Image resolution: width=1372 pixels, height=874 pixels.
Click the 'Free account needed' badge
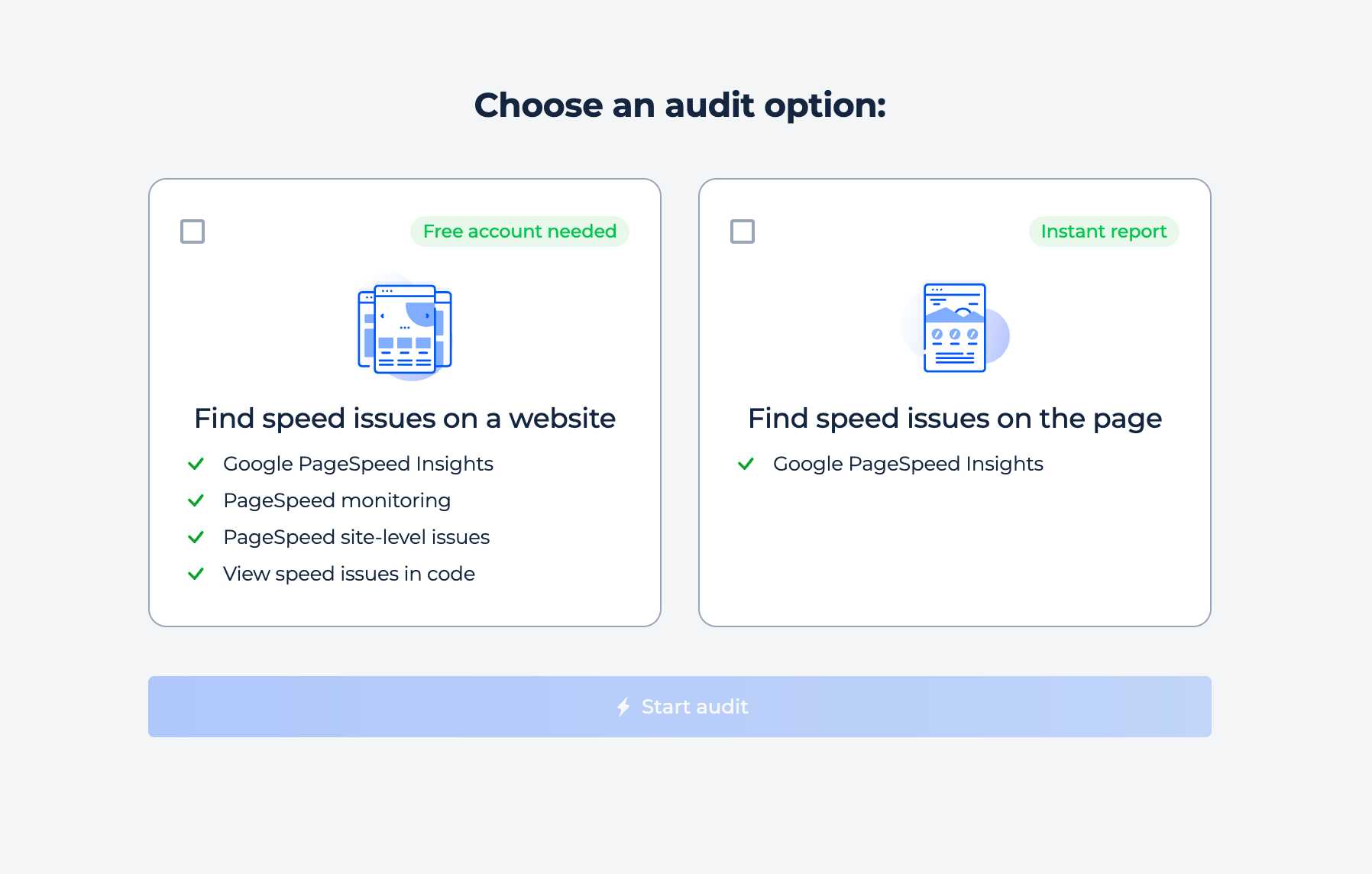point(519,231)
